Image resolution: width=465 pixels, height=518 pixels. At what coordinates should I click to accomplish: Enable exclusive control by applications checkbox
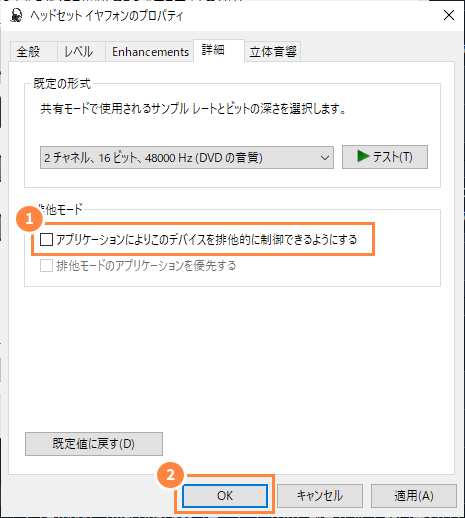click(x=46, y=239)
